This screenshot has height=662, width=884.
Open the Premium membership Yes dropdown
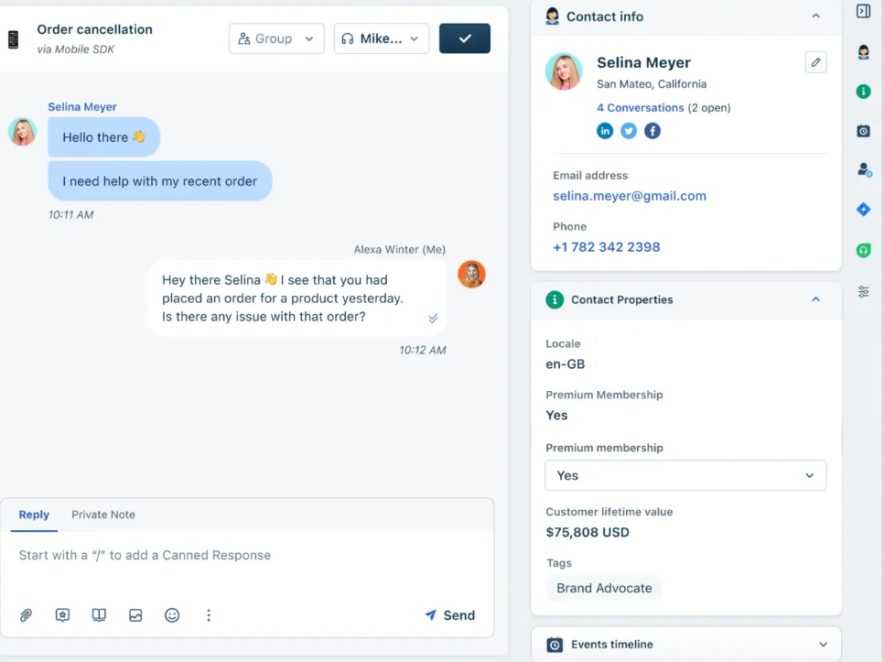(x=686, y=475)
